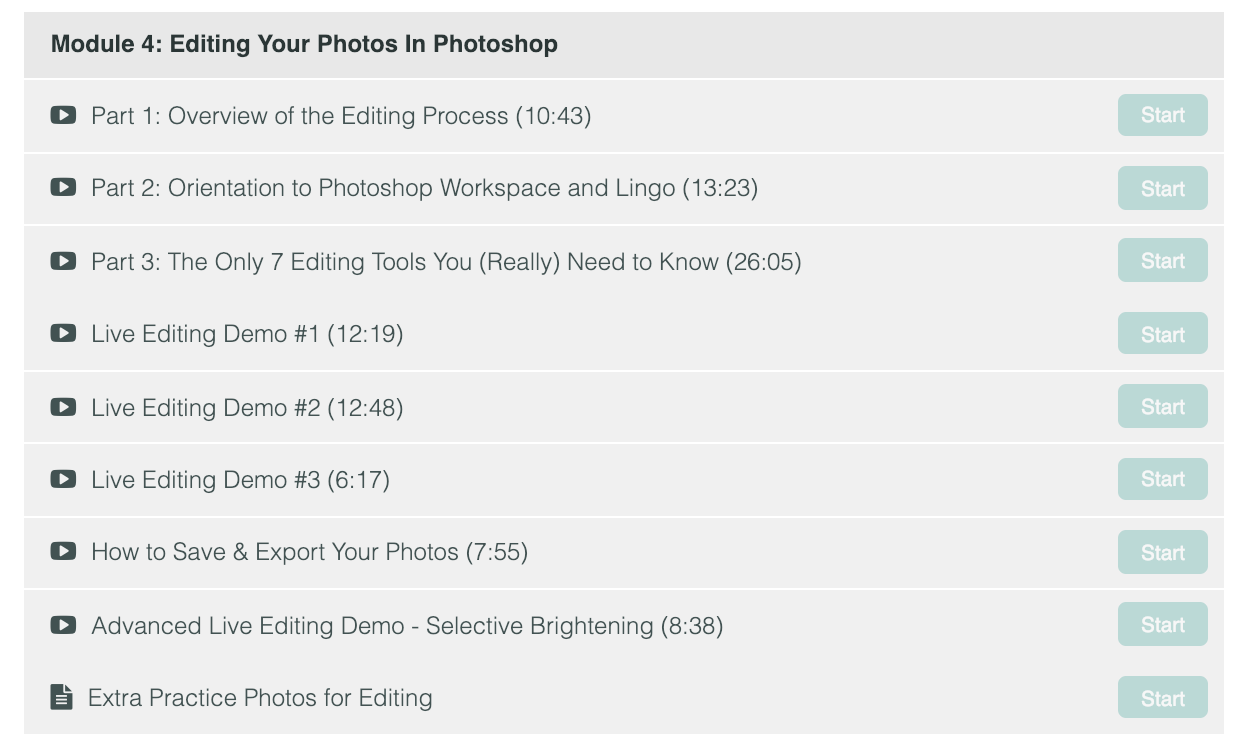Image resolution: width=1252 pixels, height=748 pixels.
Task: Start How to Save & Export lesson
Action: click(1162, 552)
